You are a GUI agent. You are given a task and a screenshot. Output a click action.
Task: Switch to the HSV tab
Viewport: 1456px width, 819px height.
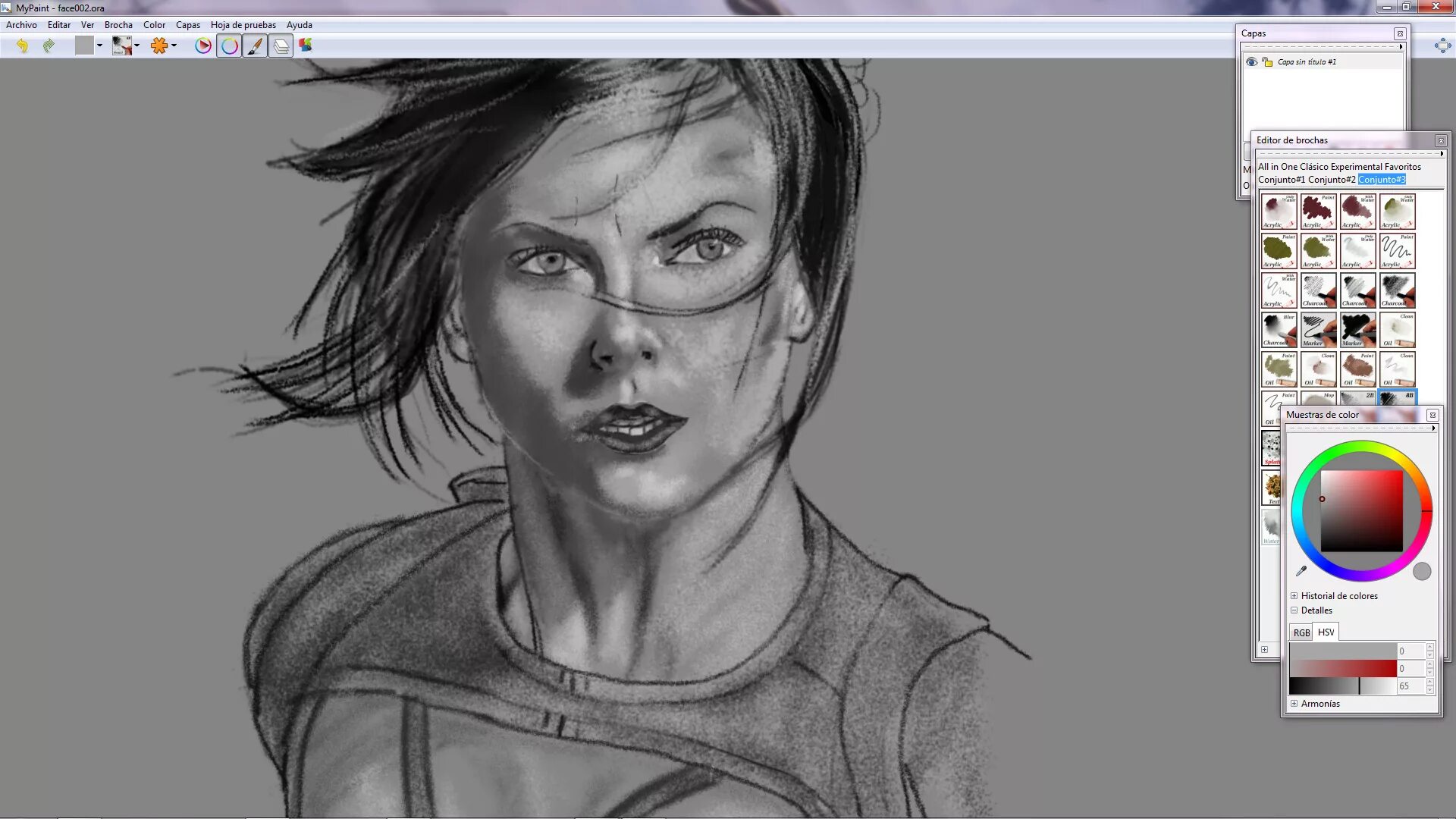pyautogui.click(x=1326, y=632)
